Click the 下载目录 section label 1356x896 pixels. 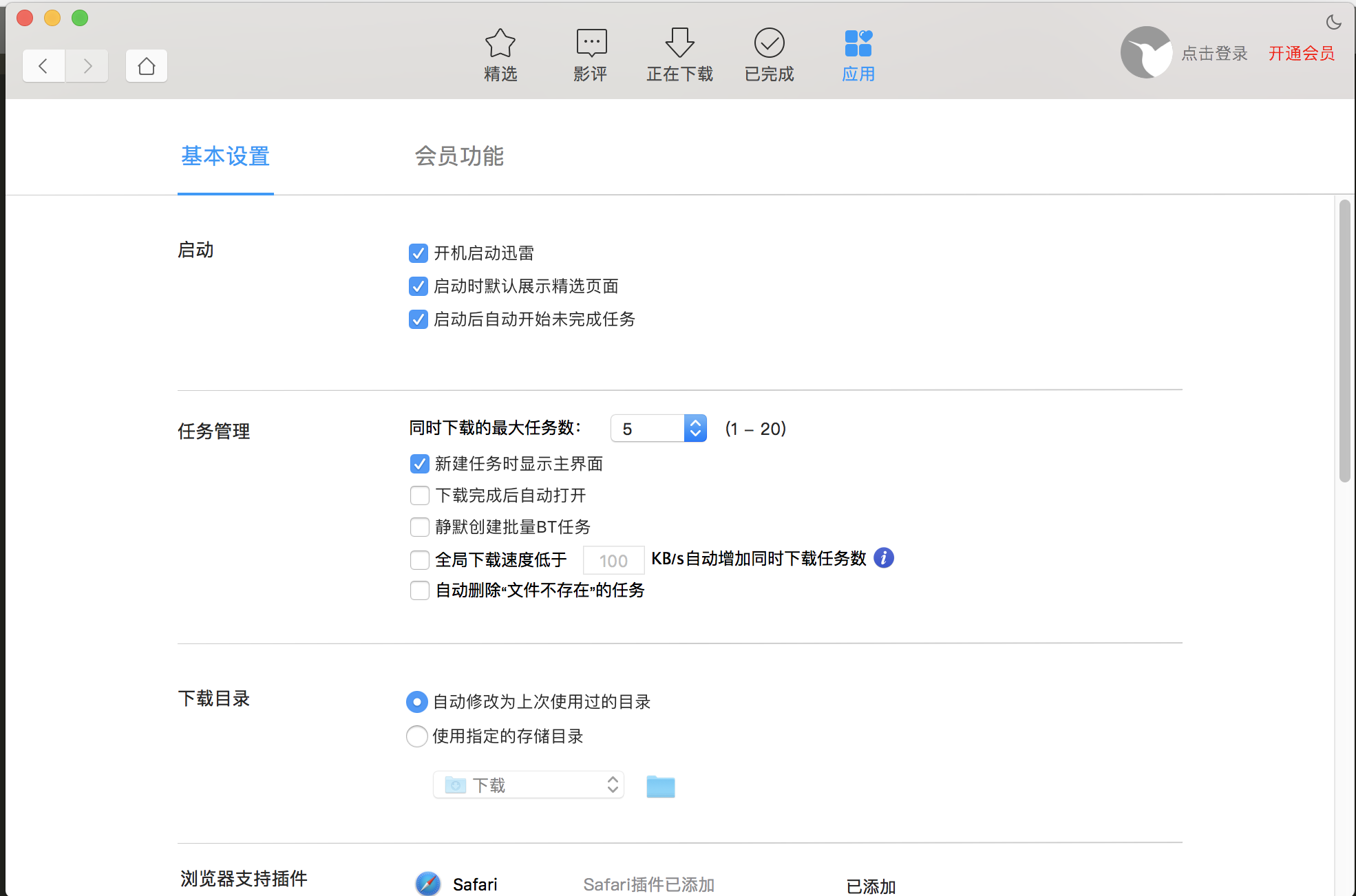pyautogui.click(x=214, y=698)
